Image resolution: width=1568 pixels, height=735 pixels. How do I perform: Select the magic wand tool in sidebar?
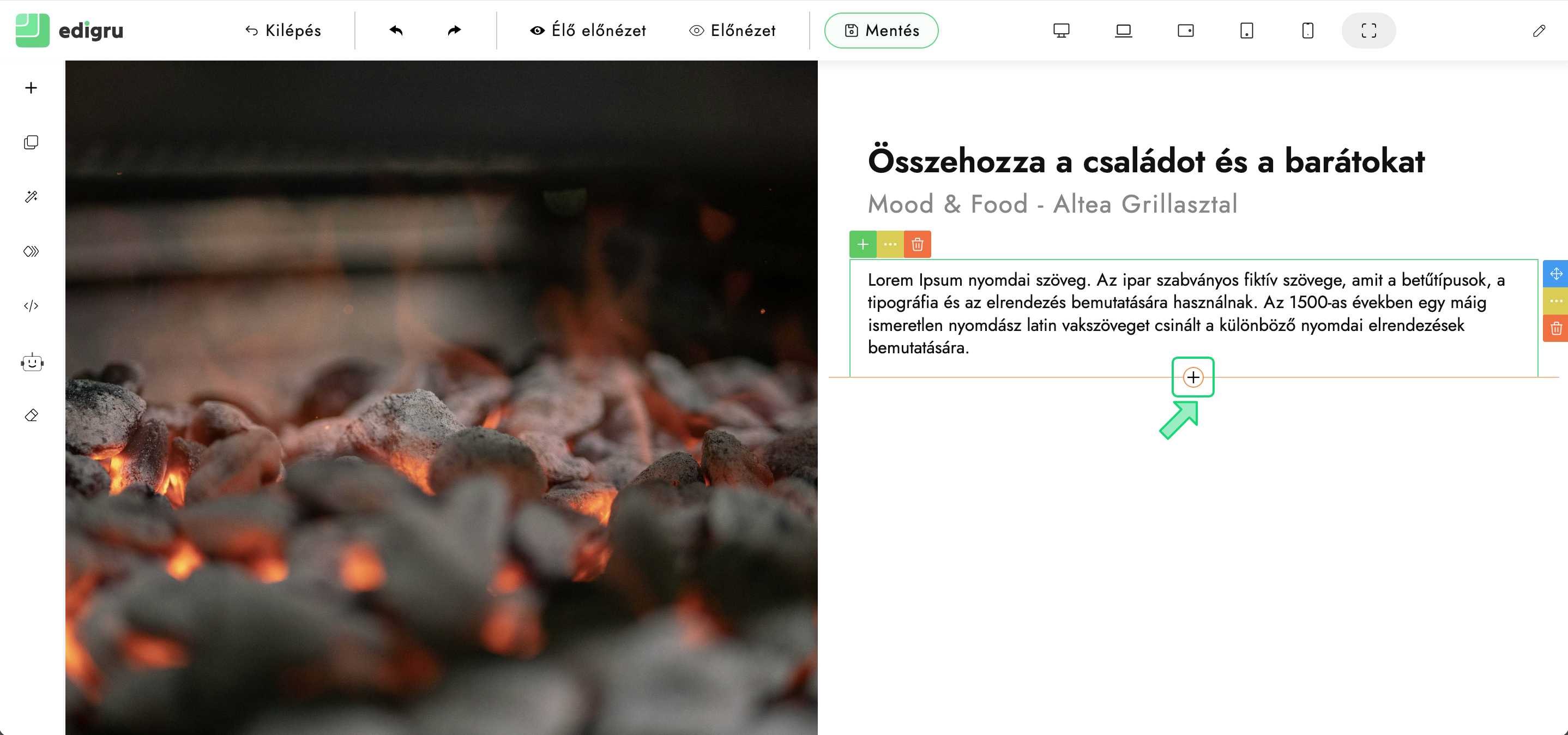tap(31, 197)
